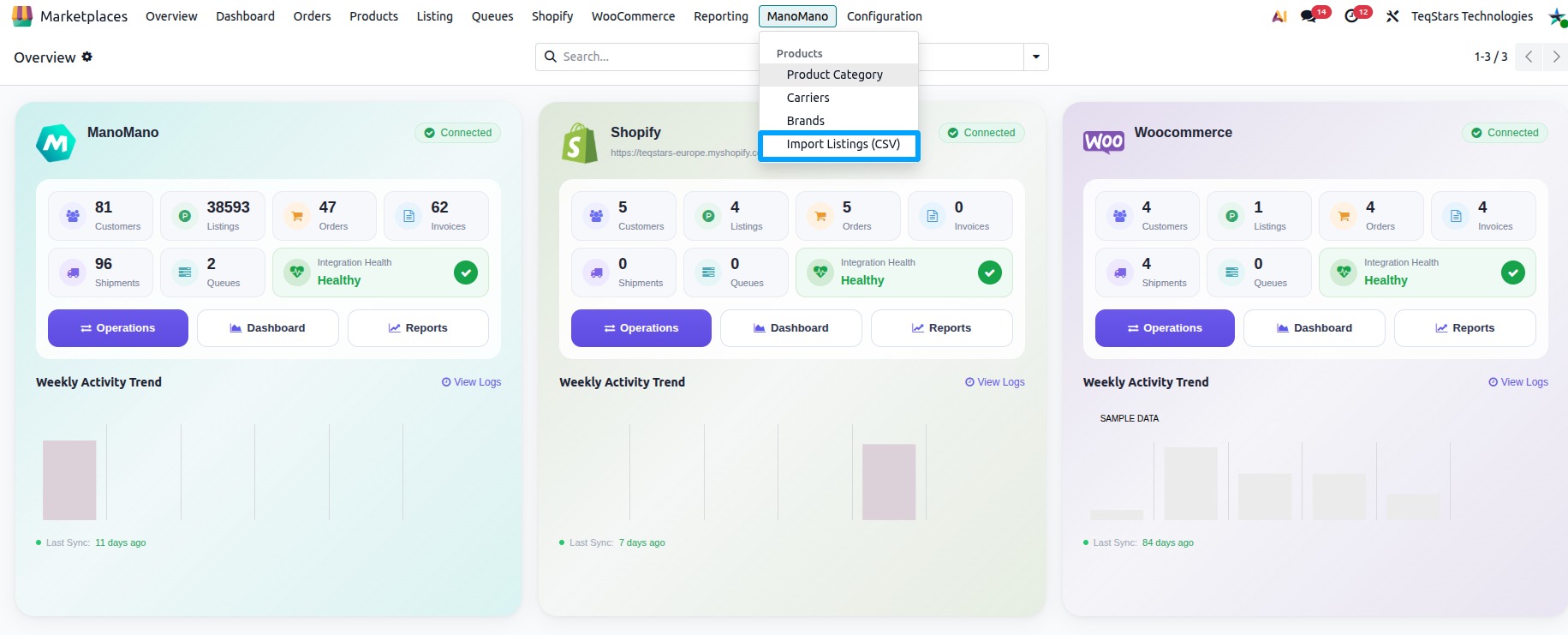Open the Shopify top menu
This screenshot has width=1568, height=635.
click(x=552, y=16)
